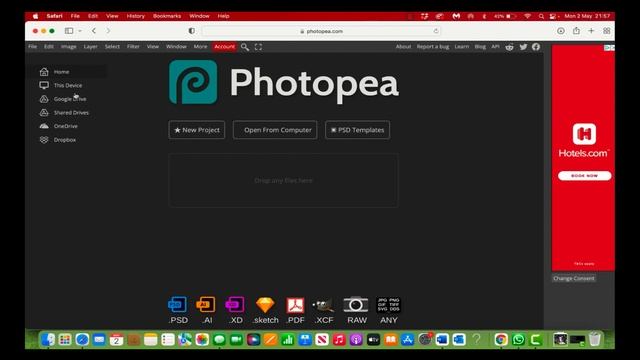Click the privacy shield icon

point(191,31)
